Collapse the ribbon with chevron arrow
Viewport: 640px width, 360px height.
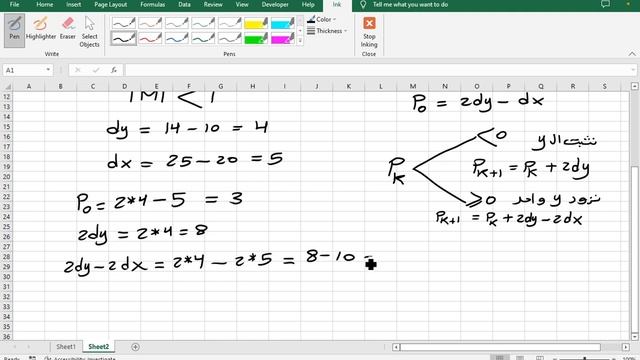click(632, 53)
